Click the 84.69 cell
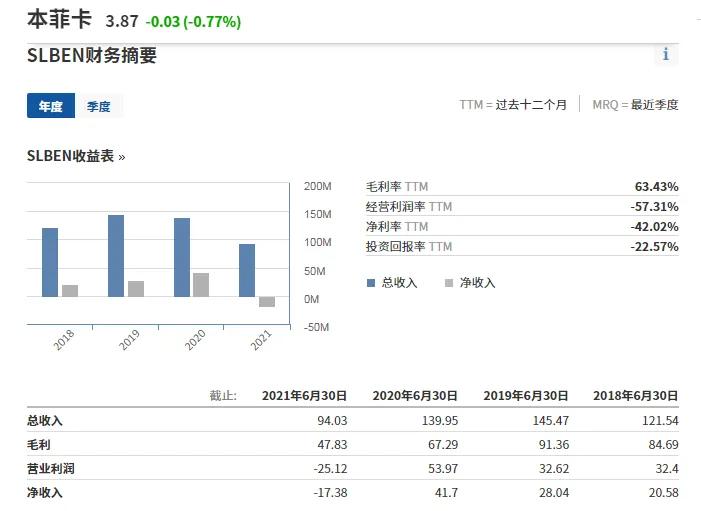Viewport: 701px width, 511px height. click(x=663, y=445)
